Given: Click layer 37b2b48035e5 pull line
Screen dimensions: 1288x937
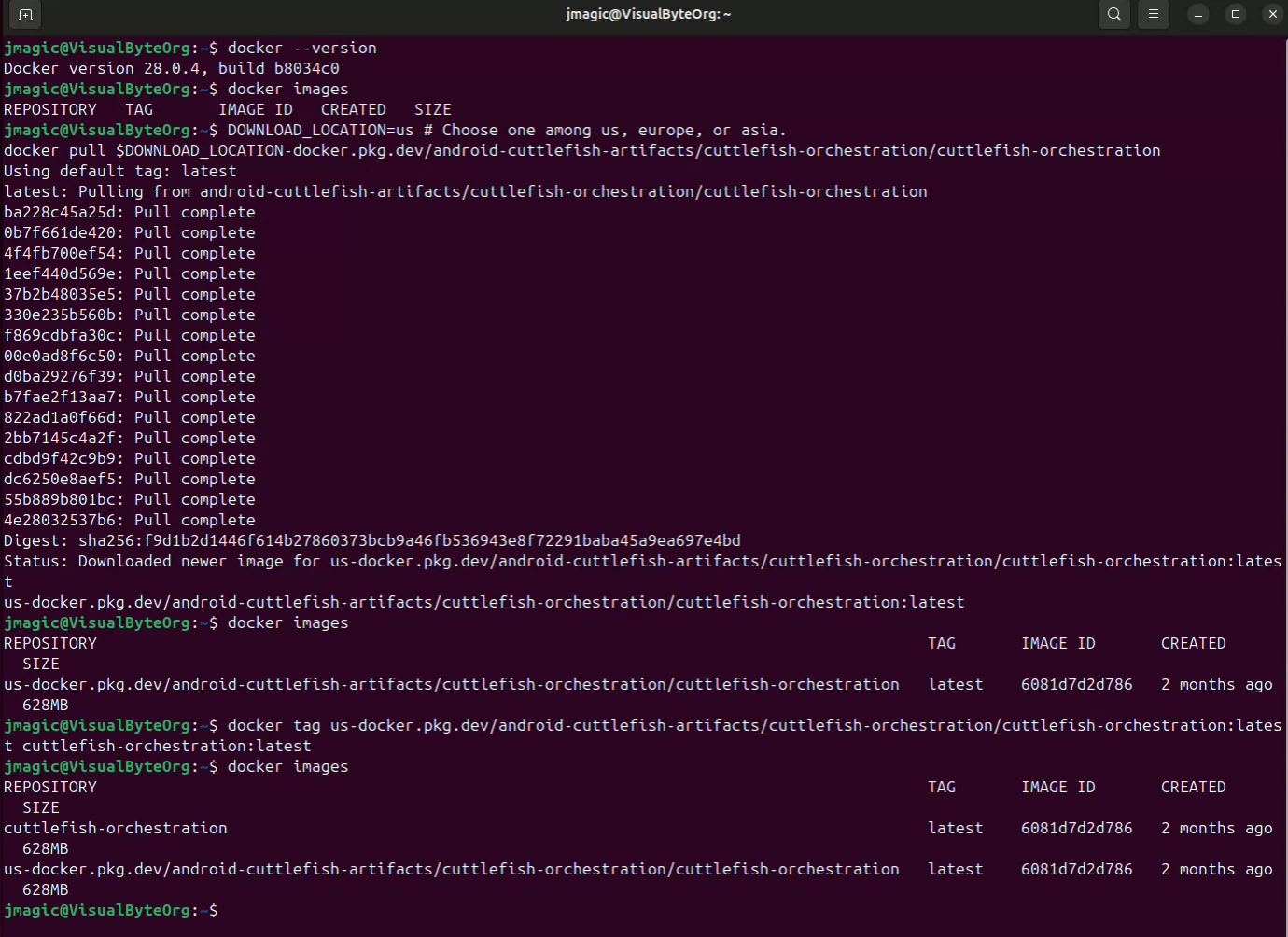Looking at the screenshot, I should click(130, 294).
